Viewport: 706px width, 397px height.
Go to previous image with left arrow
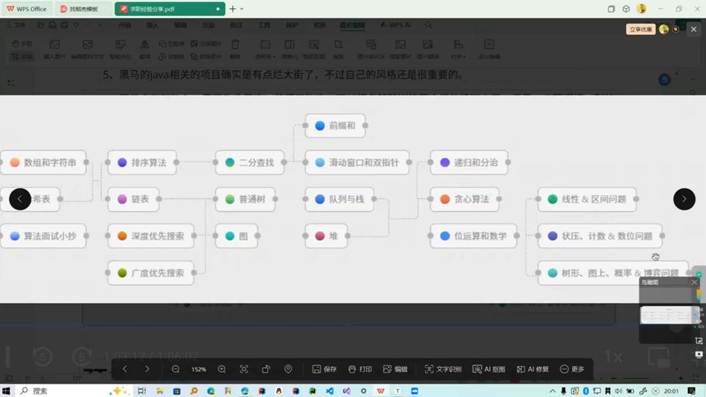pos(20,199)
